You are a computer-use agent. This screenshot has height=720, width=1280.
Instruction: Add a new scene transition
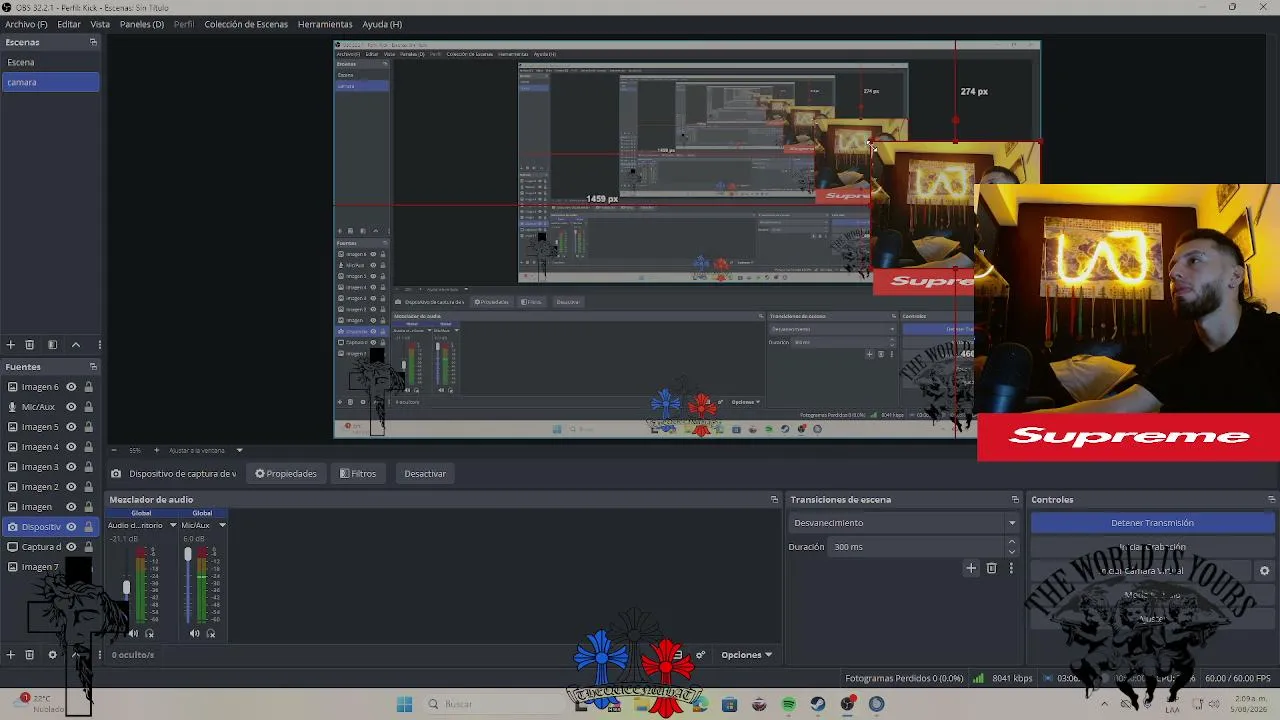pos(971,568)
